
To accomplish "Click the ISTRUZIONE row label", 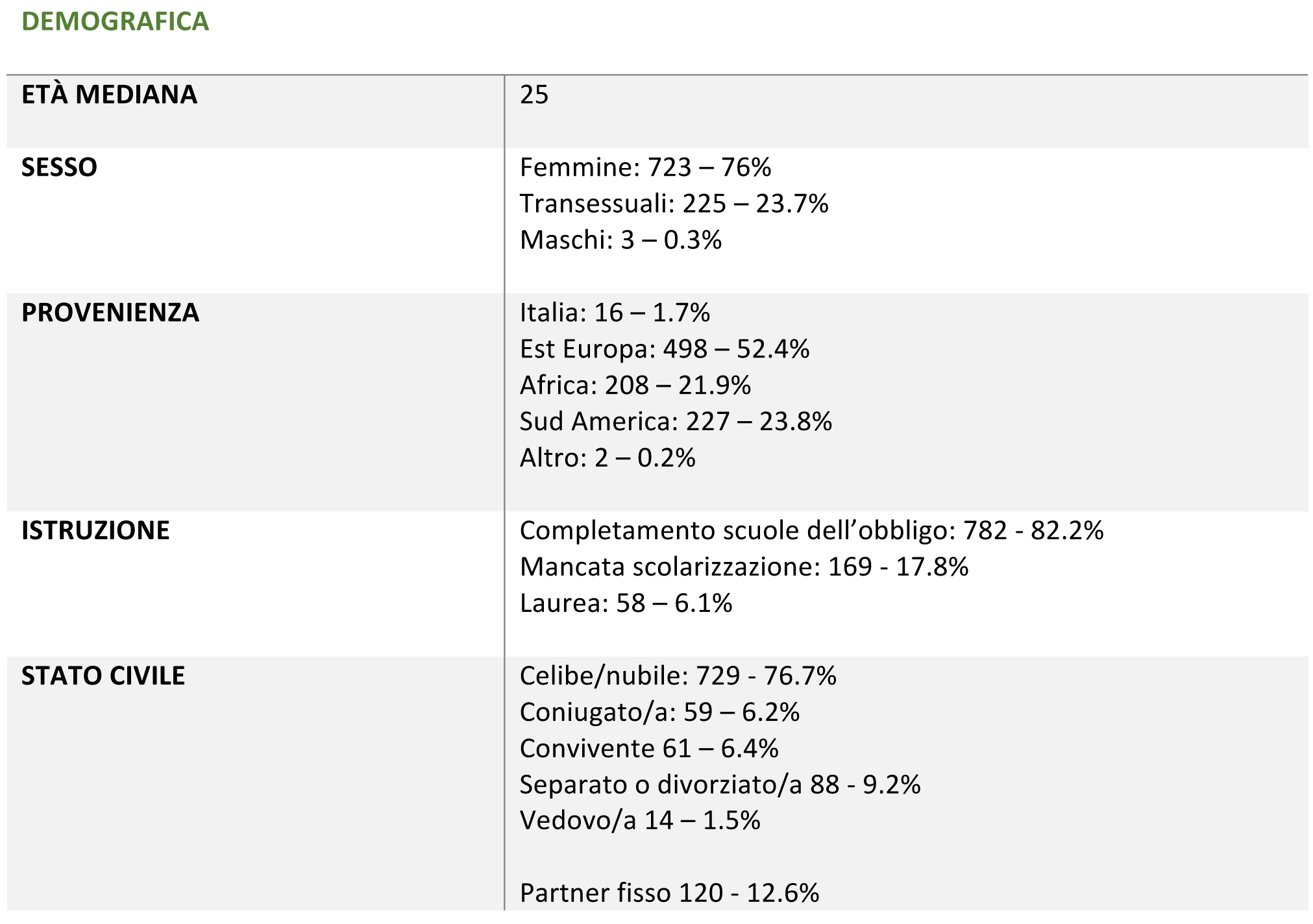I will pos(95,531).
